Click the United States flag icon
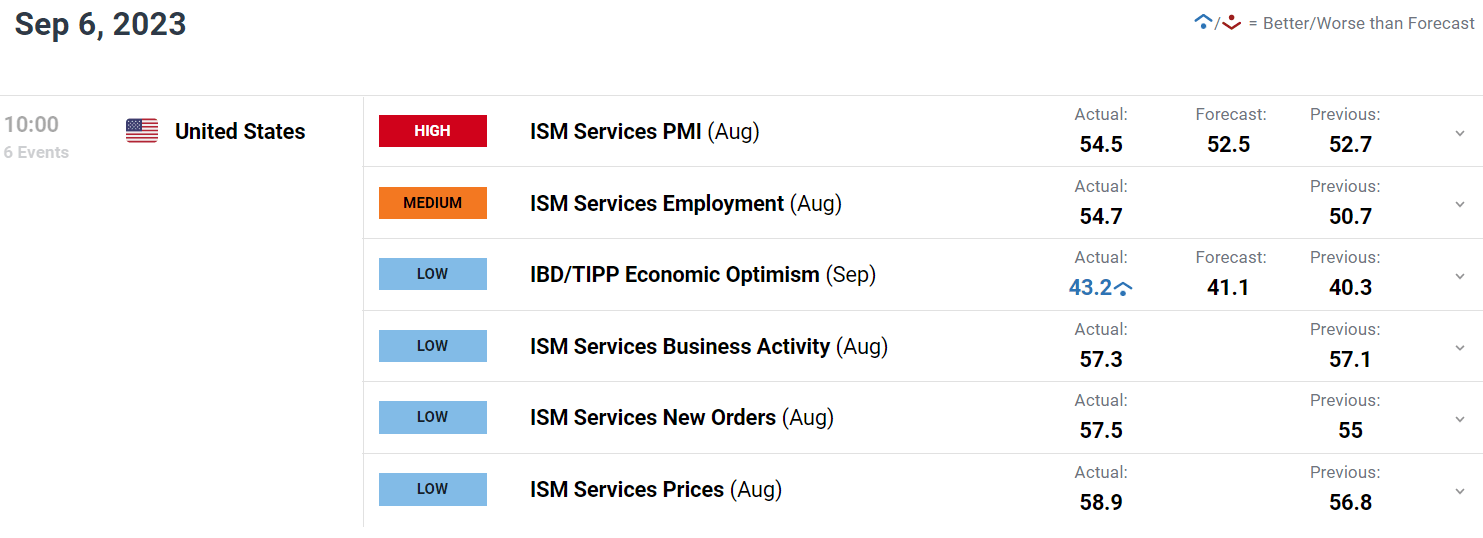 [x=142, y=131]
